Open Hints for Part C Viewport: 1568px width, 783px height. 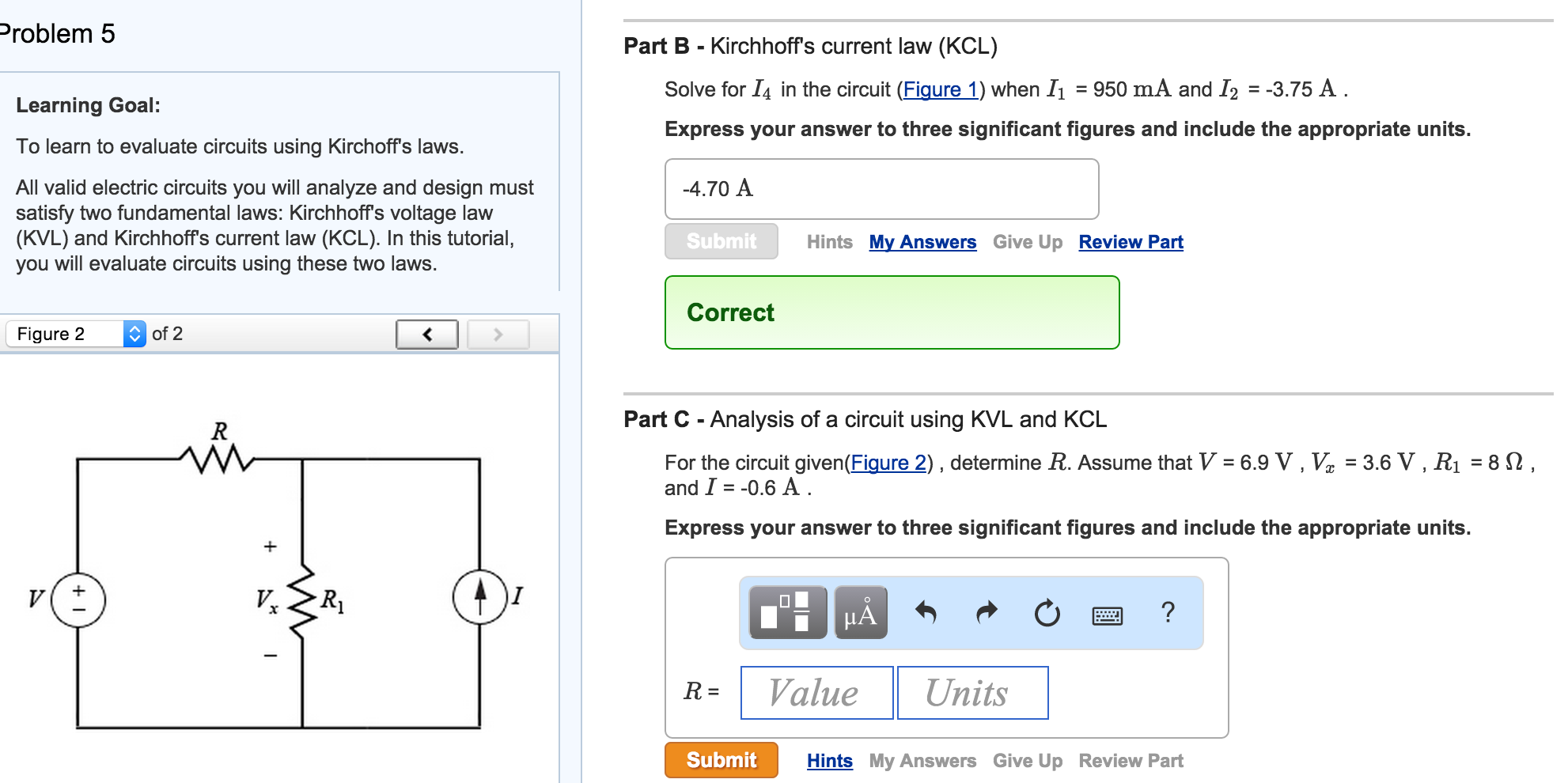pos(829,760)
